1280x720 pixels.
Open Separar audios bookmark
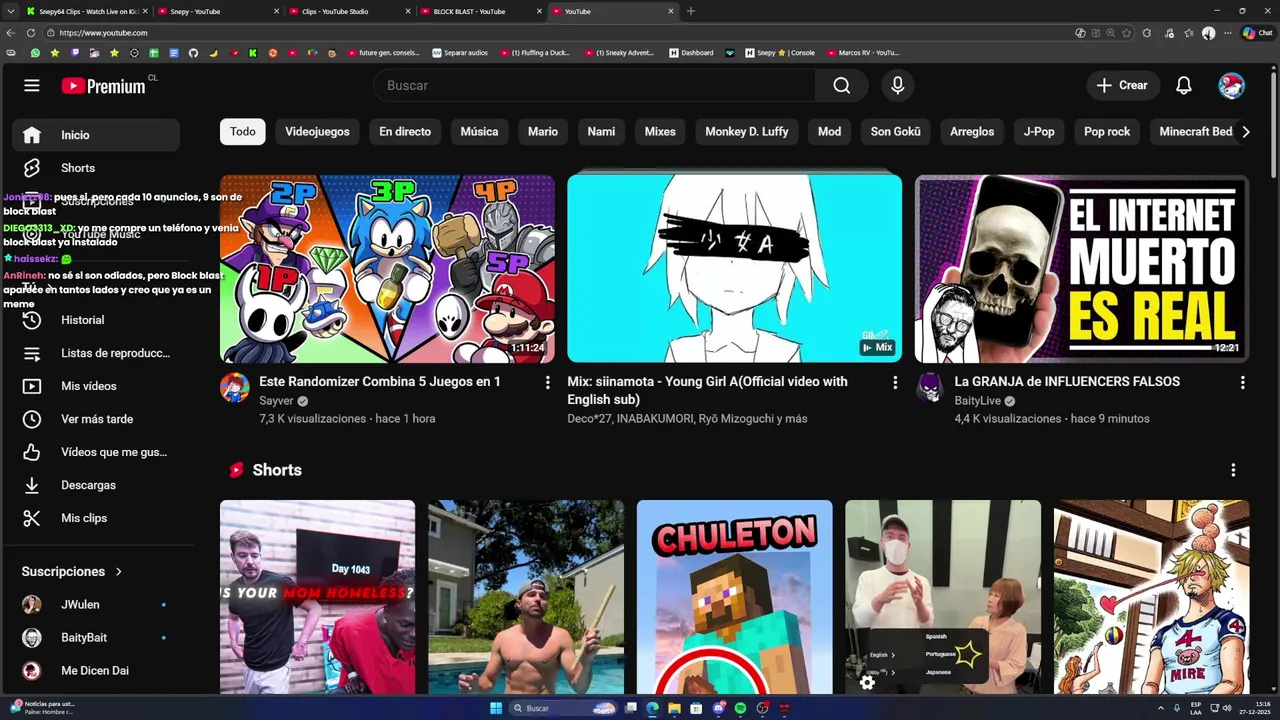pyautogui.click(x=460, y=53)
